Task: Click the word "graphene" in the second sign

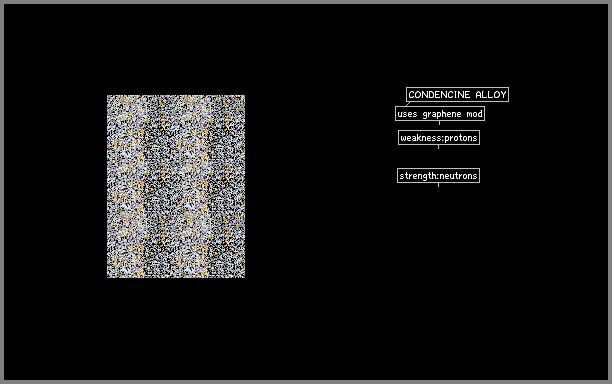Action: tap(442, 114)
